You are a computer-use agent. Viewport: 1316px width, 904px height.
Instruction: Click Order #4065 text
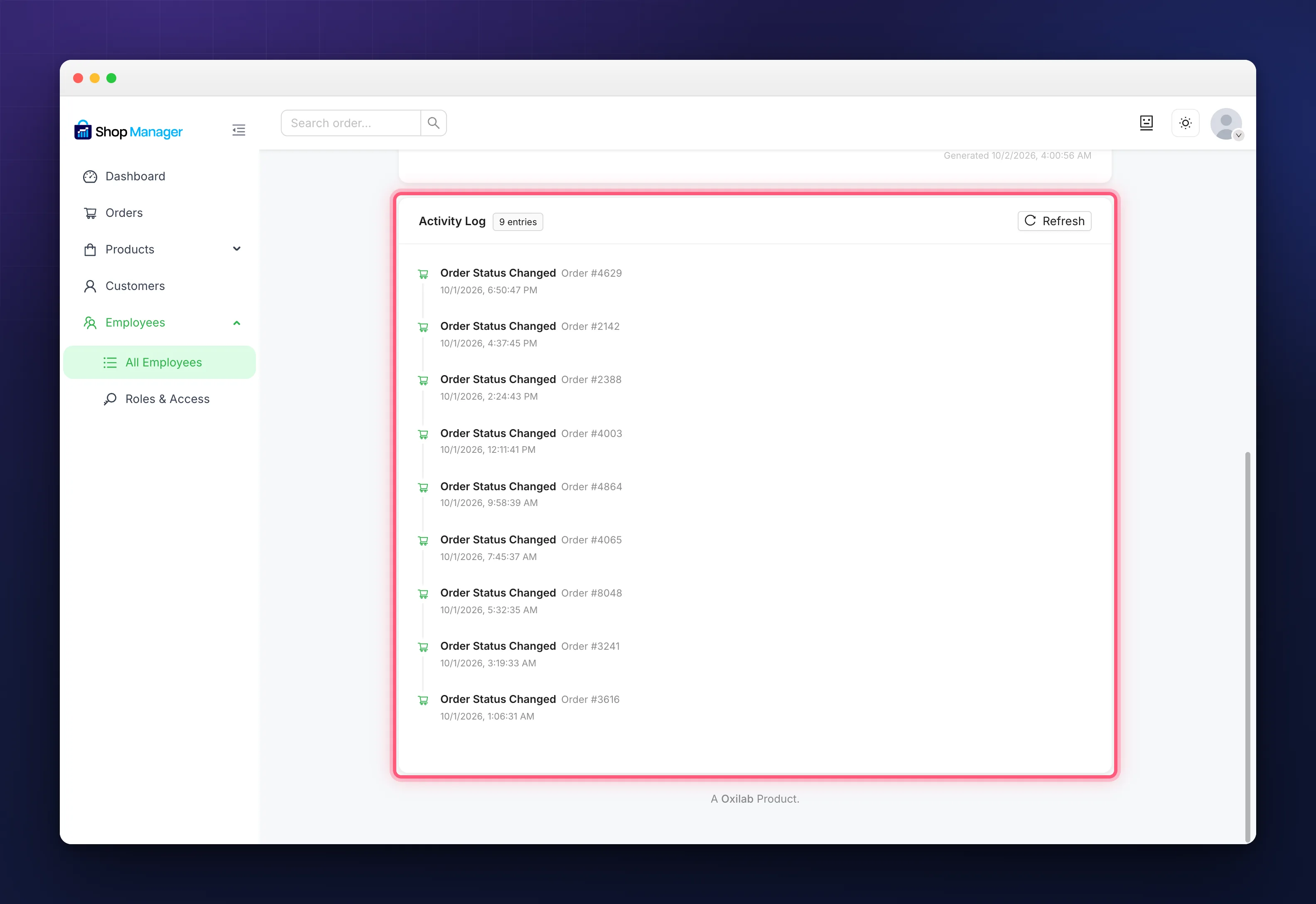[591, 540]
